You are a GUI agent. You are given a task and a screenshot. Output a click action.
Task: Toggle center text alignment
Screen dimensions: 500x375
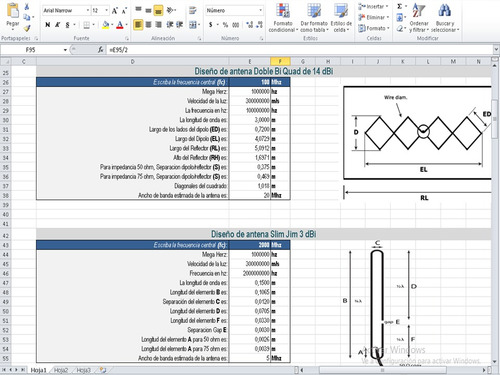point(148,25)
